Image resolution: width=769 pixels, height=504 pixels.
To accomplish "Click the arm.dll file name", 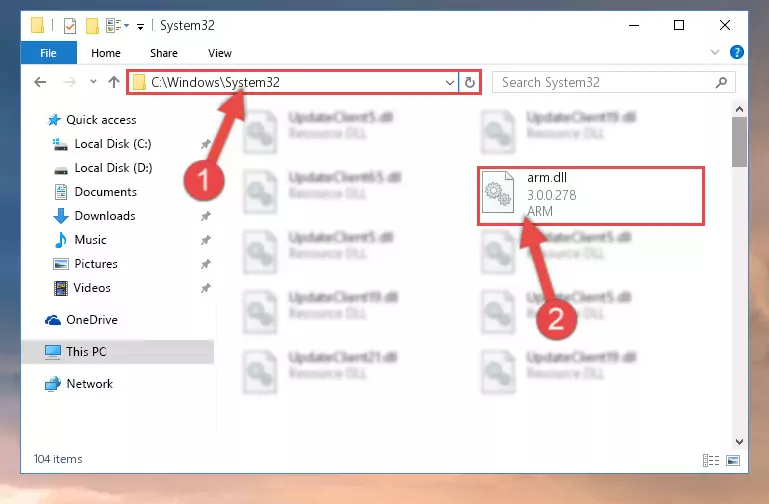I will click(547, 177).
